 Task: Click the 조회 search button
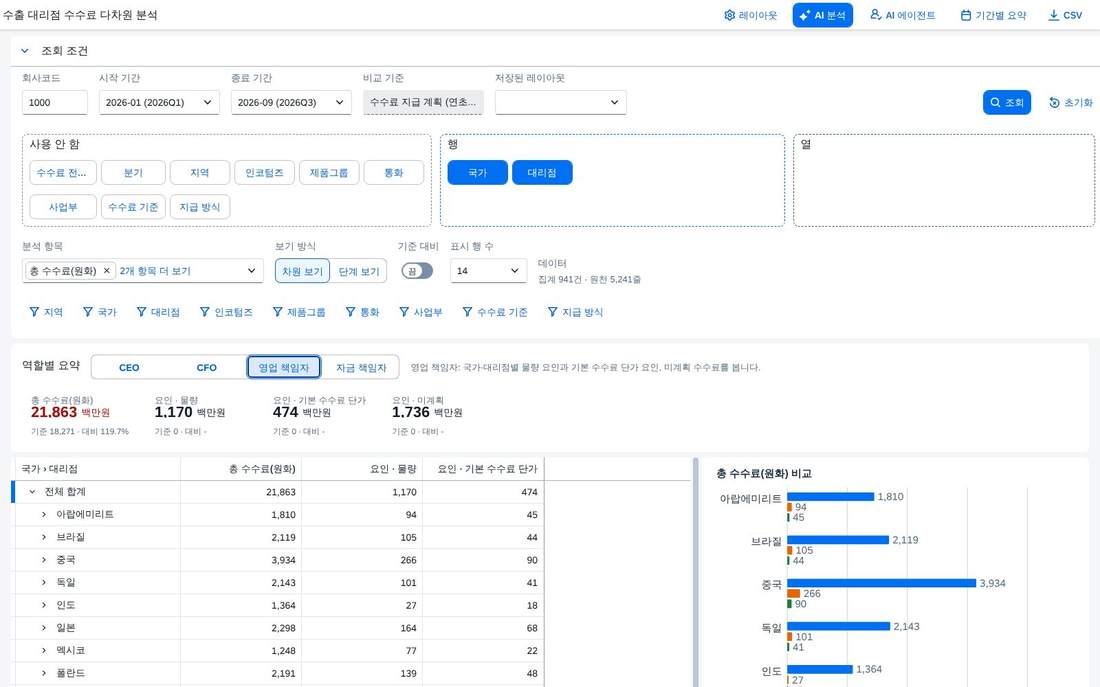[x=1007, y=102]
